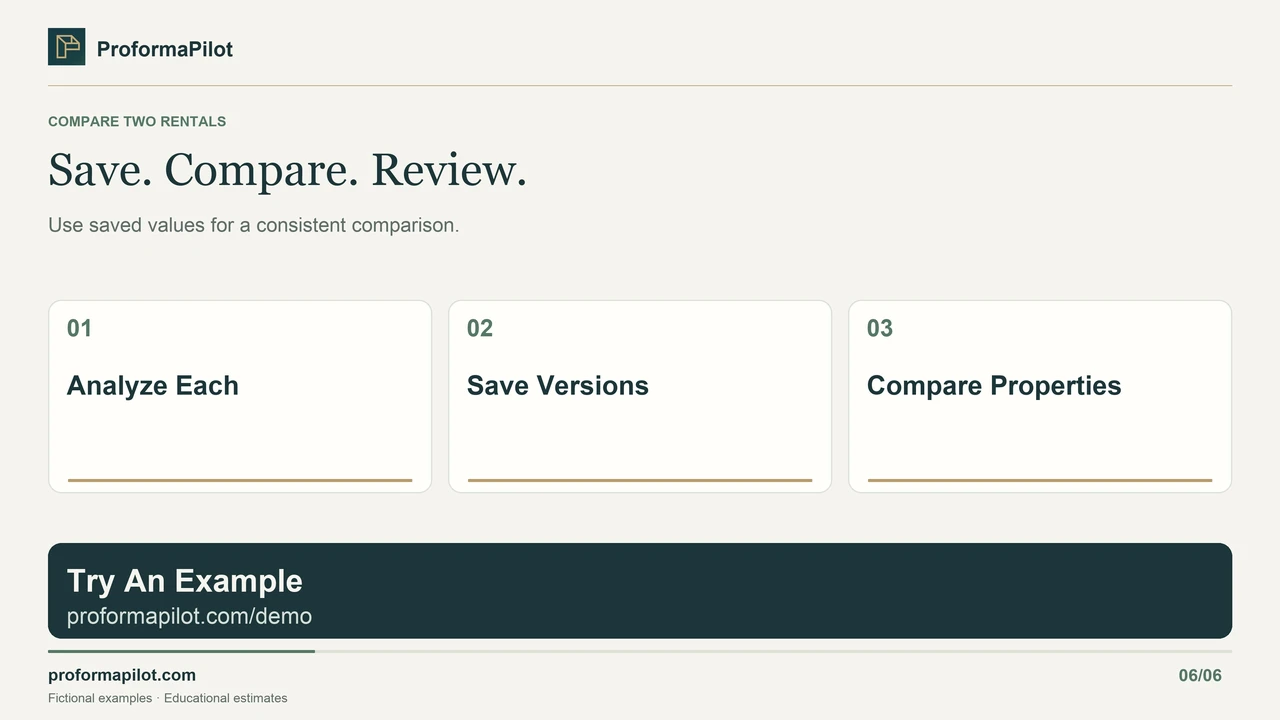
Task: Click step number 02
Action: [480, 328]
